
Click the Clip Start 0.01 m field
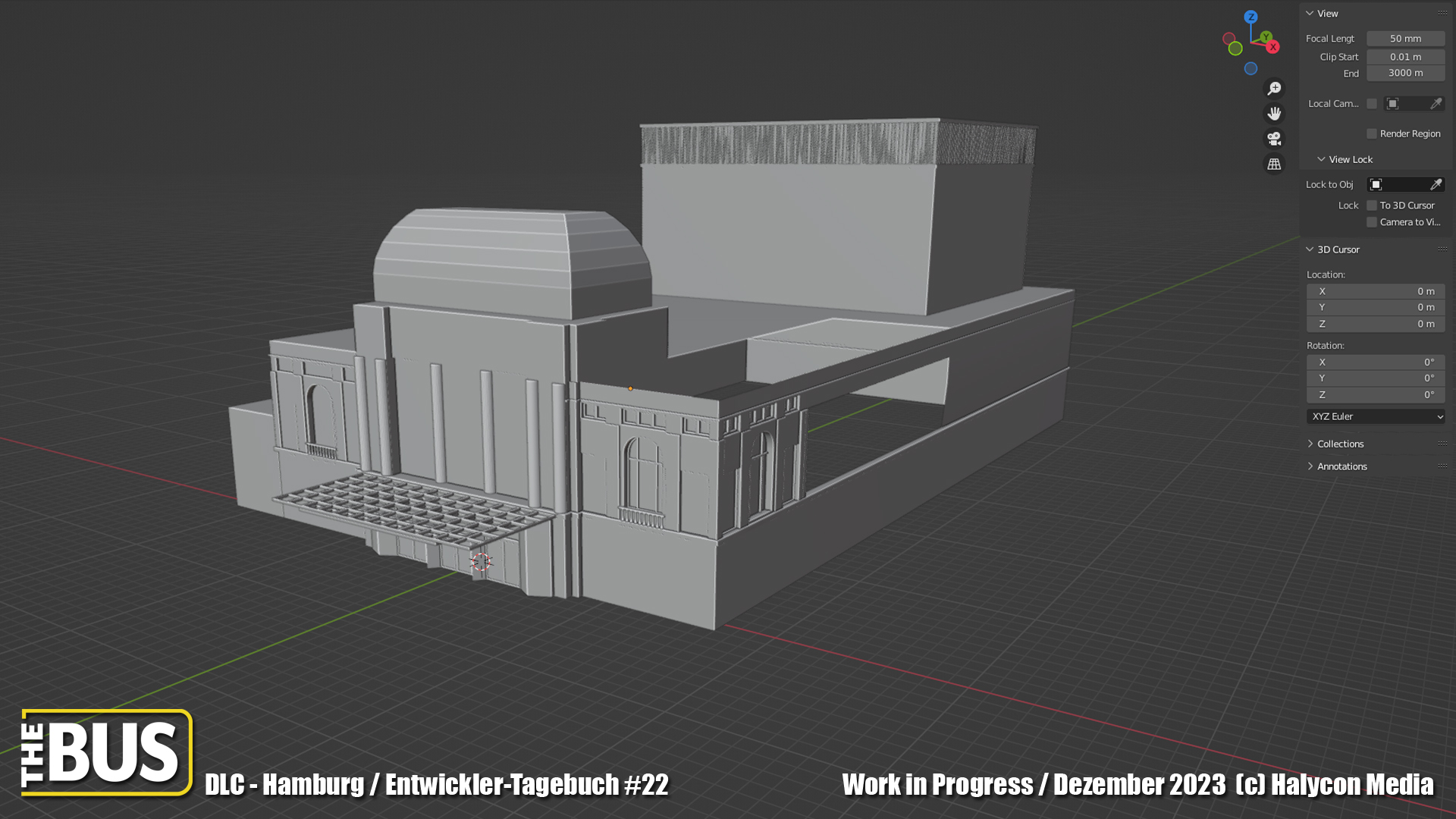click(x=1405, y=57)
